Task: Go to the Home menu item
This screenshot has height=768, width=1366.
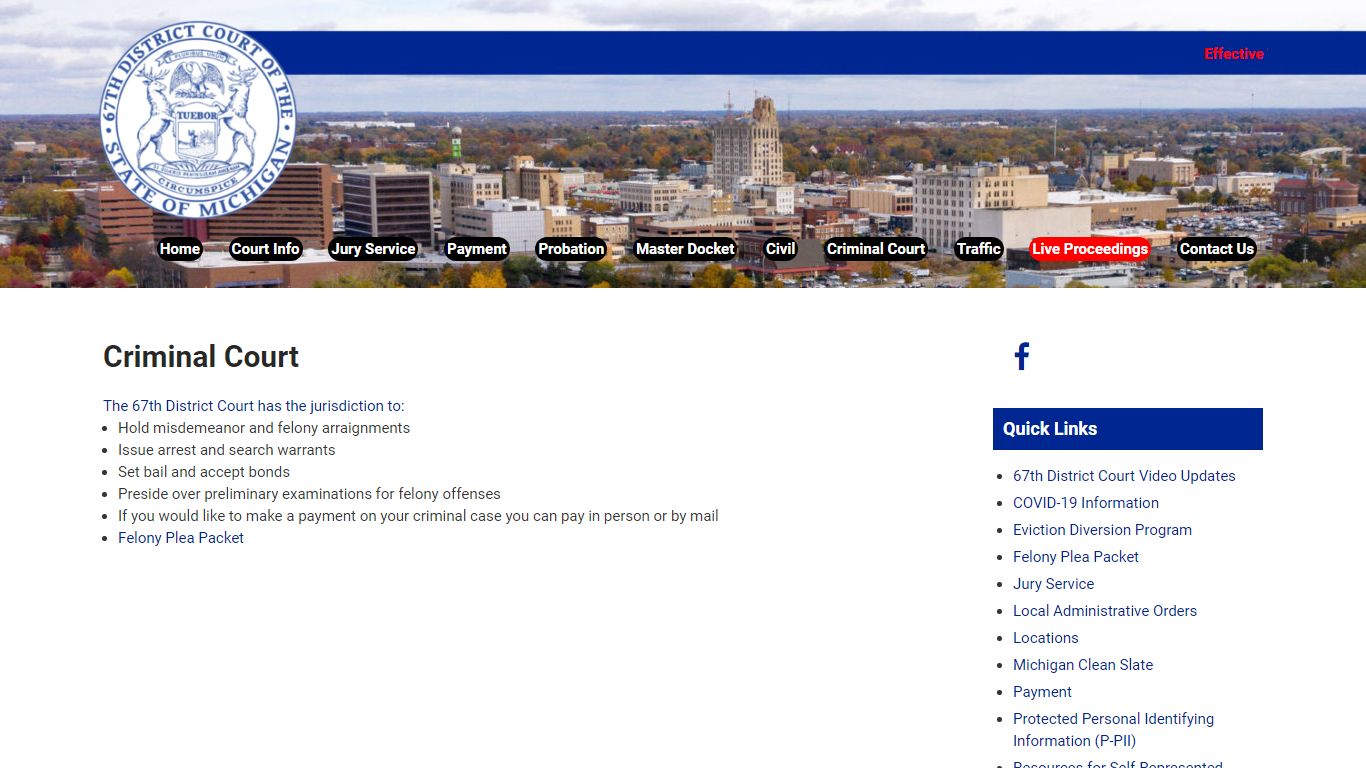Action: (x=180, y=249)
